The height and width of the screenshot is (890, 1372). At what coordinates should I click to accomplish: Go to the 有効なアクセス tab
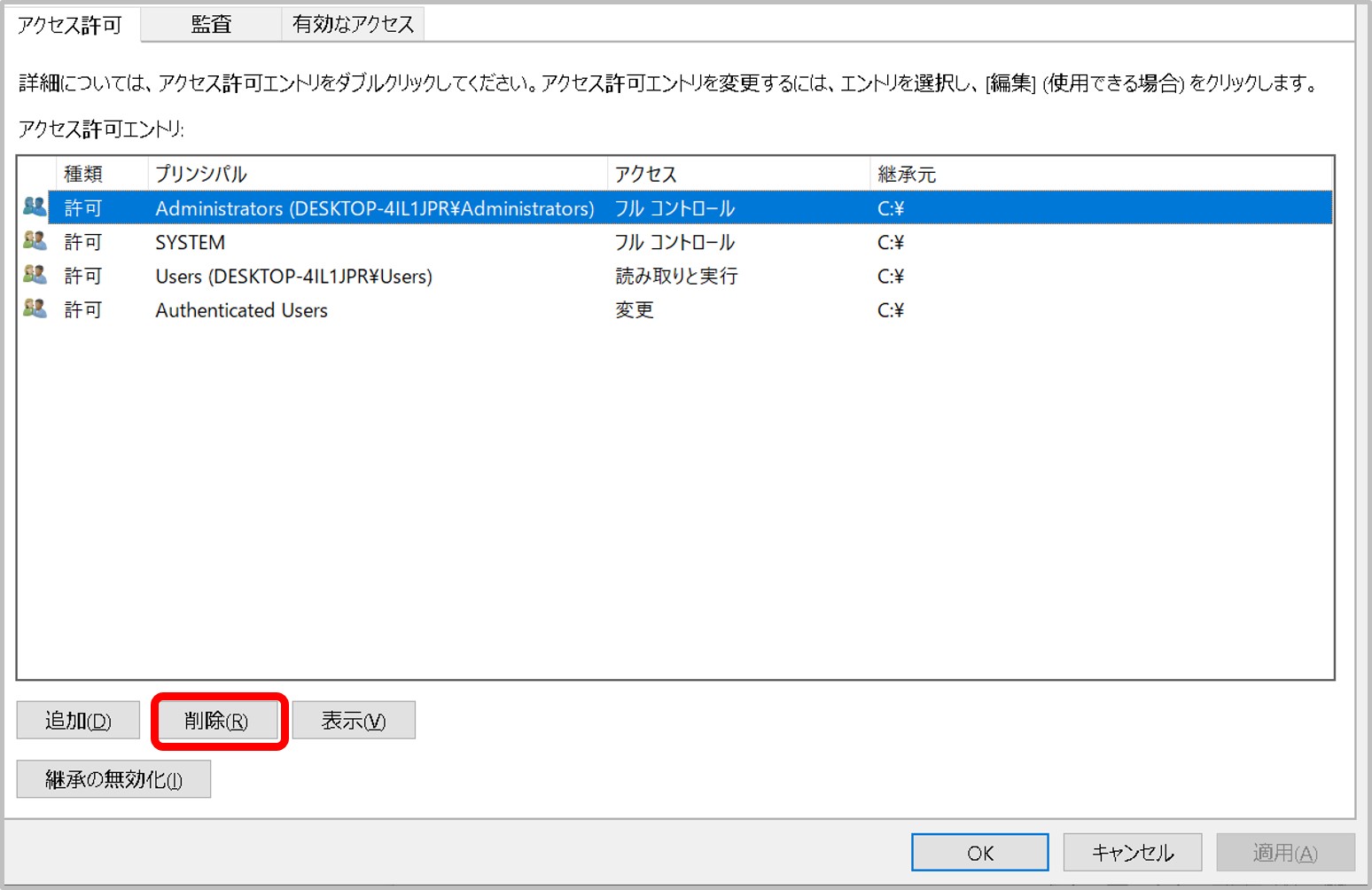click(353, 25)
